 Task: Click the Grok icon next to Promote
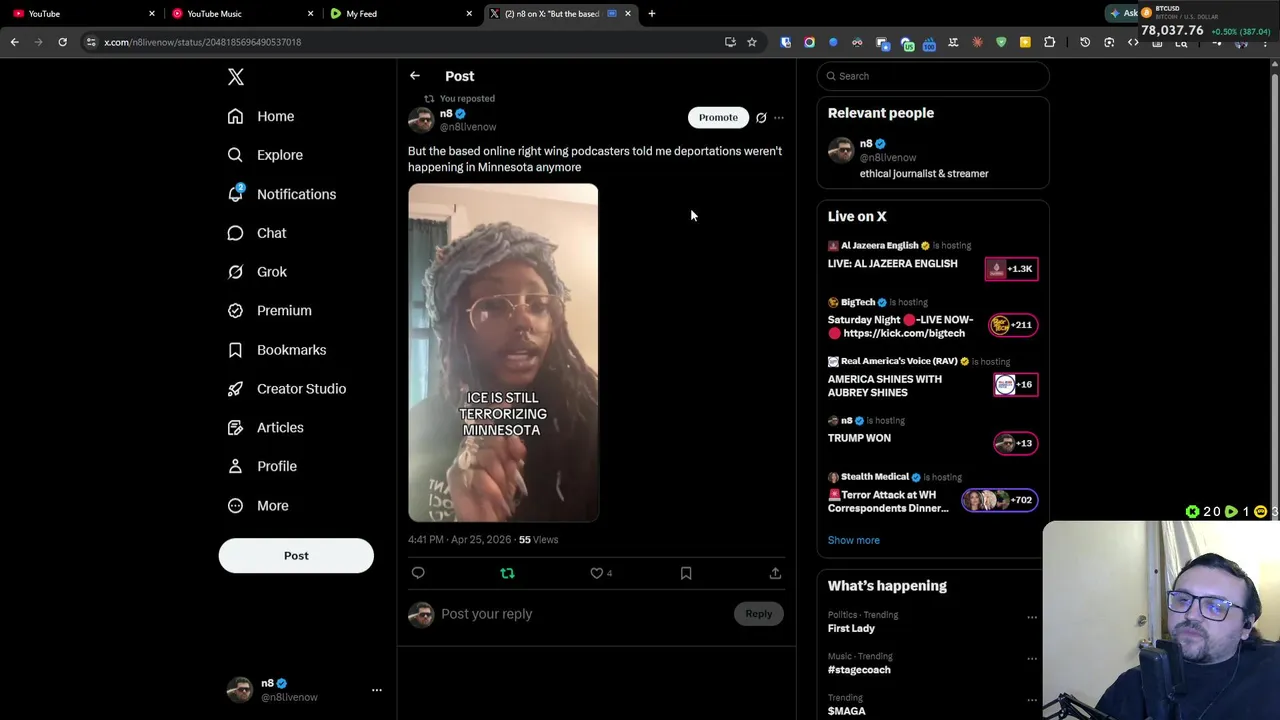761,118
